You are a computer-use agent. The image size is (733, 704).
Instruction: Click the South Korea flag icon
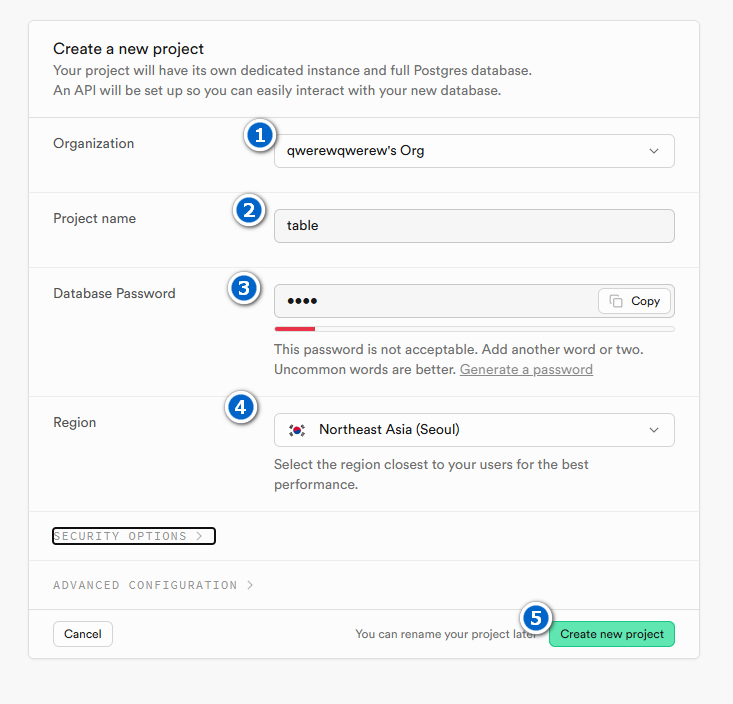(297, 430)
